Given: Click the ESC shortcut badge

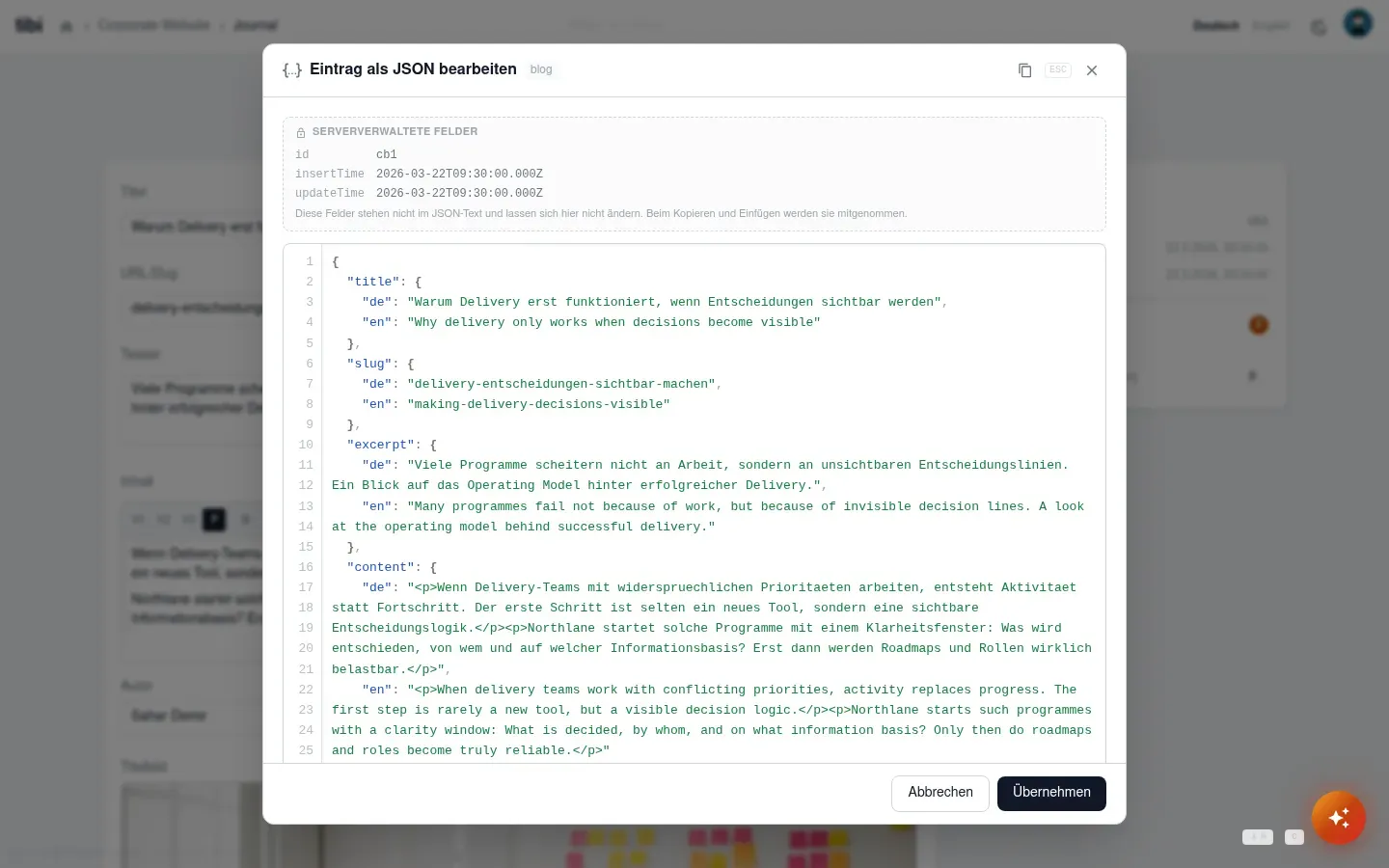Looking at the screenshot, I should pos(1058,70).
